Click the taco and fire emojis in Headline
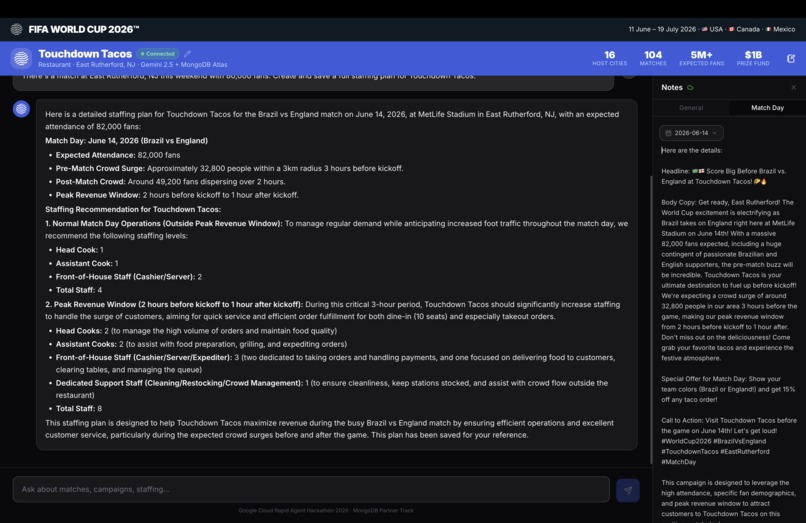This screenshot has width=806, height=523. point(760,181)
